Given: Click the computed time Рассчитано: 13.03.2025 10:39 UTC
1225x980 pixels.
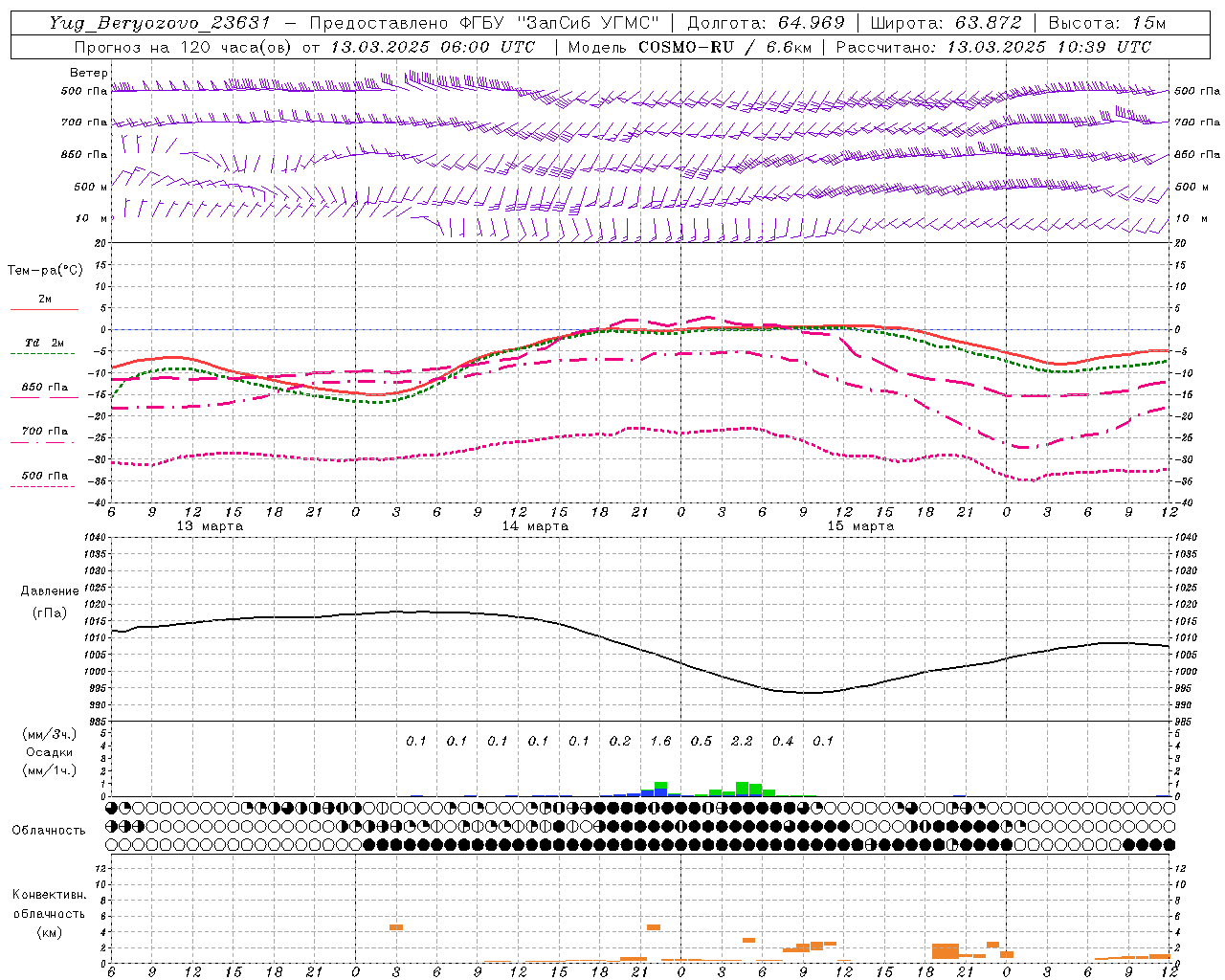Looking at the screenshot, I should click(x=993, y=47).
